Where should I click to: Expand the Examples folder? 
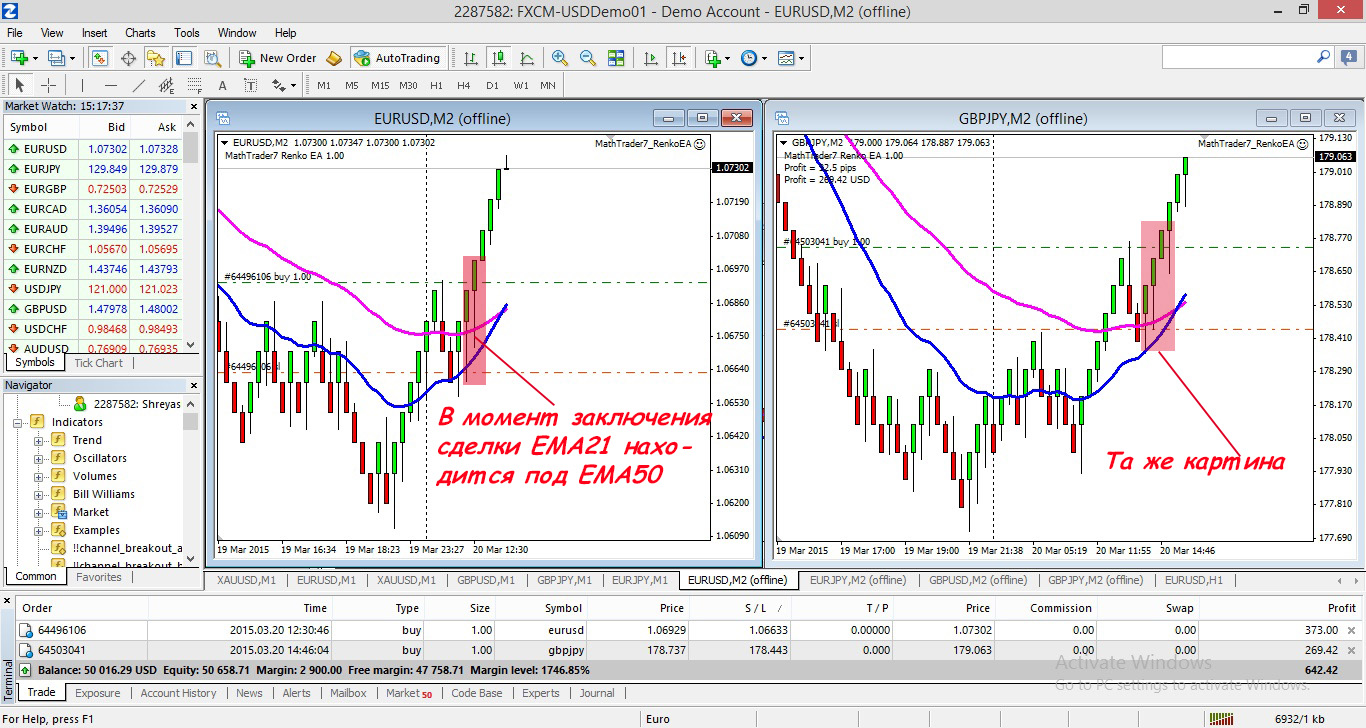(39, 530)
